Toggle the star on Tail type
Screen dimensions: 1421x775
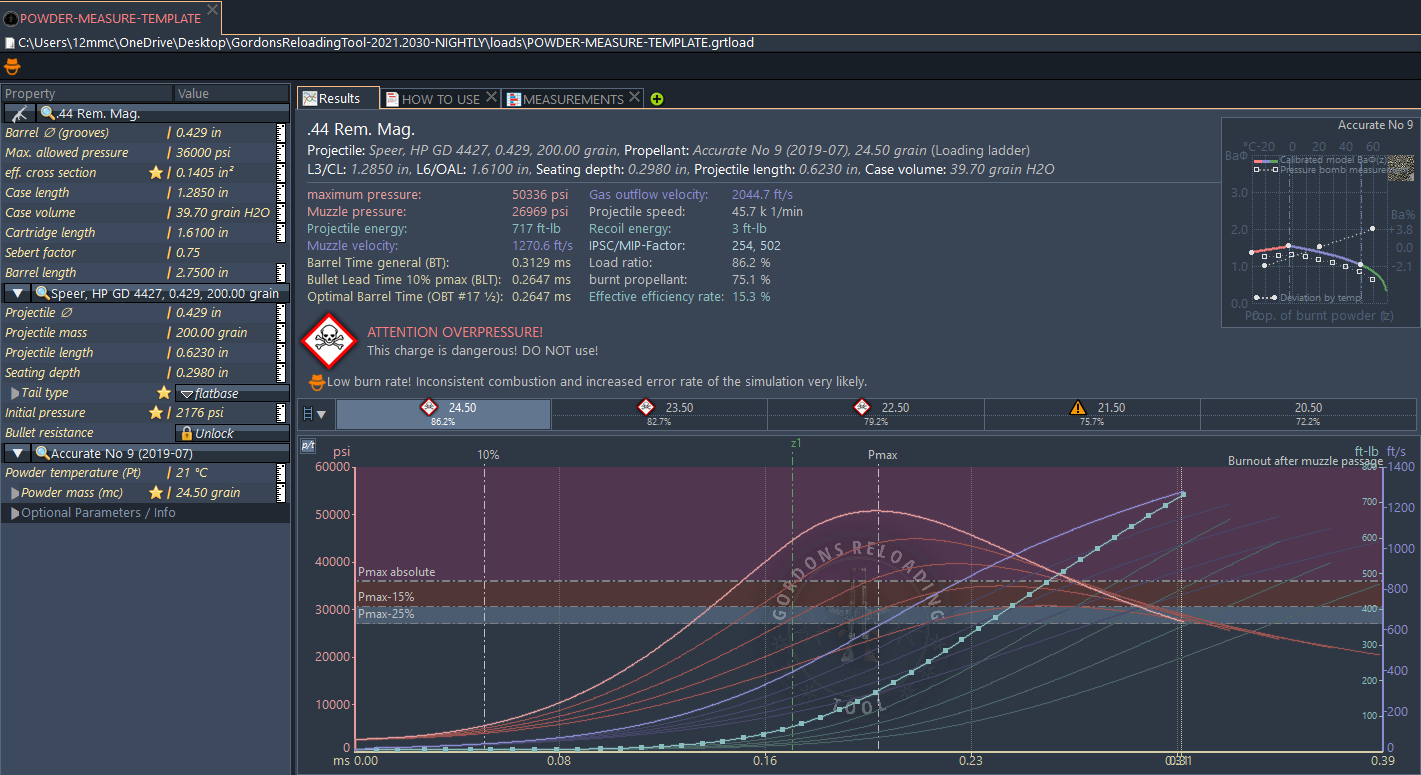coord(164,393)
